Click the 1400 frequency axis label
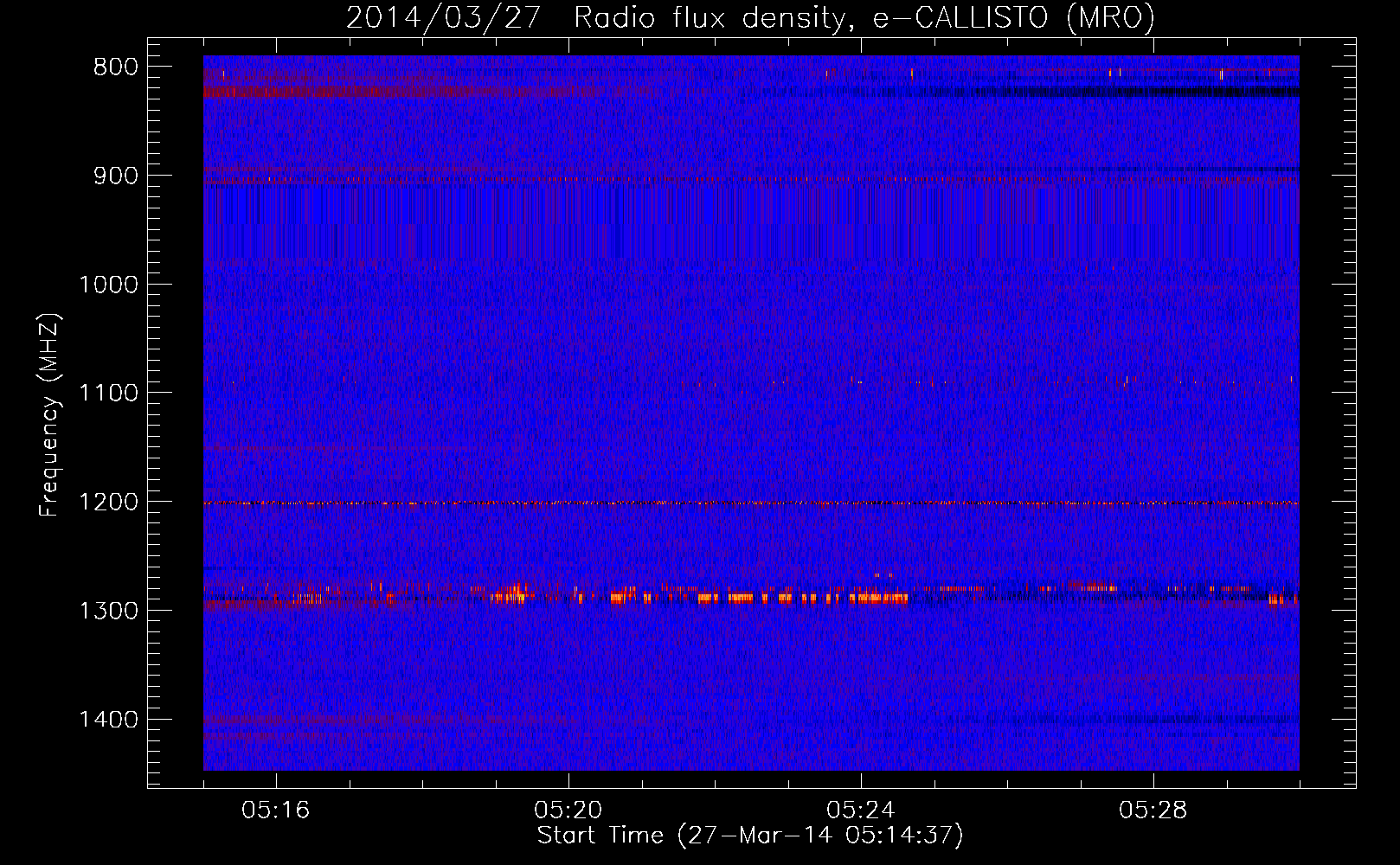Screen dimensions: 1400x865 109,720
